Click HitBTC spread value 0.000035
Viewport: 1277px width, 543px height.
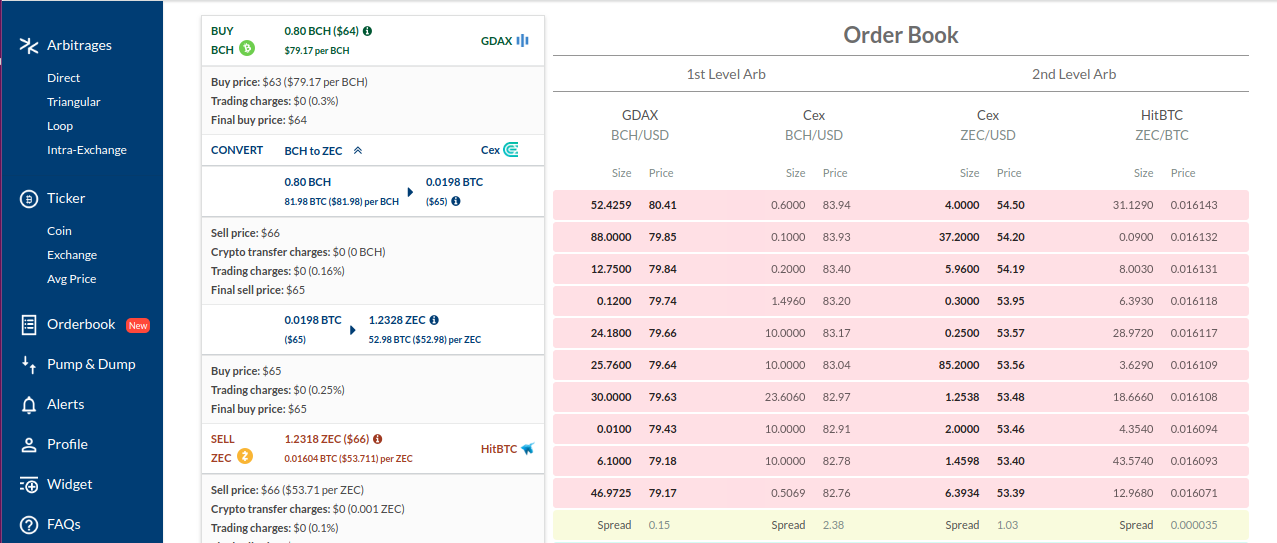coord(1194,525)
